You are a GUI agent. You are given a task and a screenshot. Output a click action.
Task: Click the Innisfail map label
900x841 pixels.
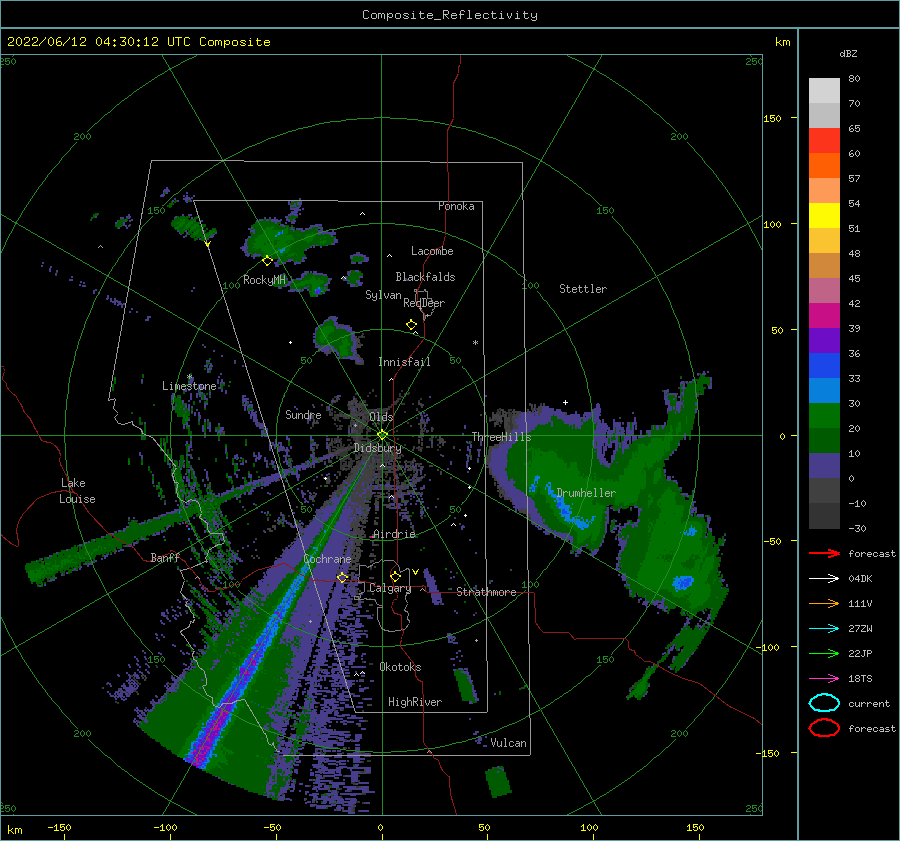[x=404, y=362]
